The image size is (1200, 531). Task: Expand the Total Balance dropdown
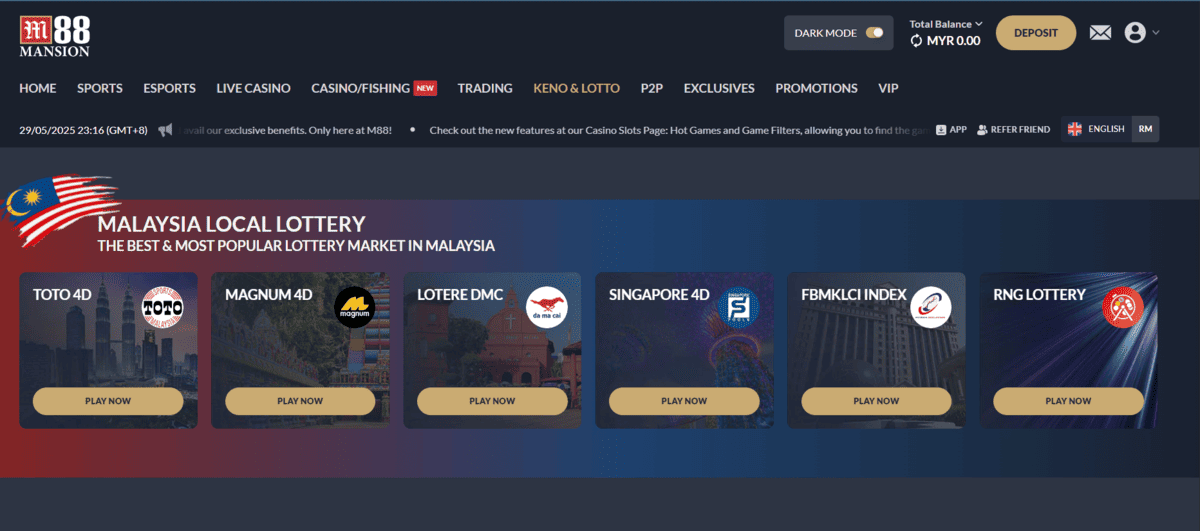(x=945, y=24)
